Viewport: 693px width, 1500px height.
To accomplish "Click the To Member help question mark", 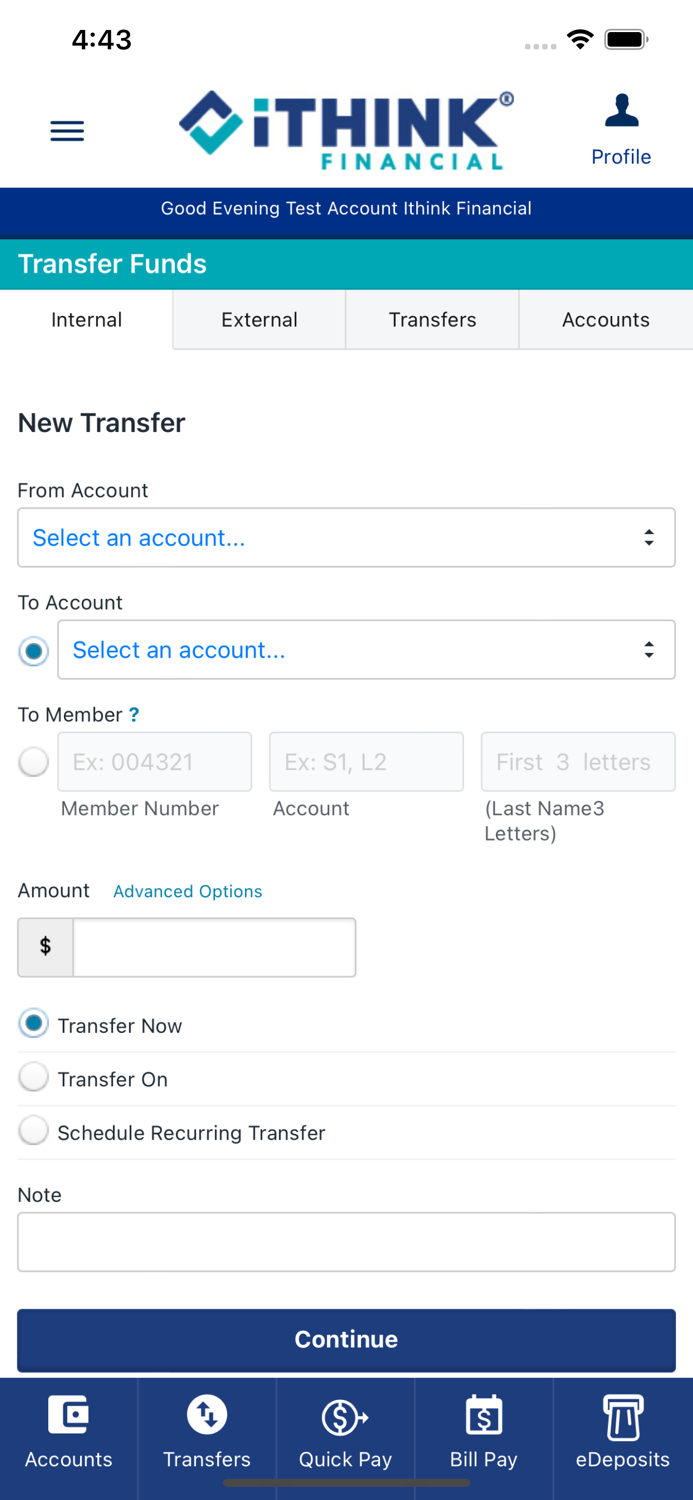I will 133,714.
